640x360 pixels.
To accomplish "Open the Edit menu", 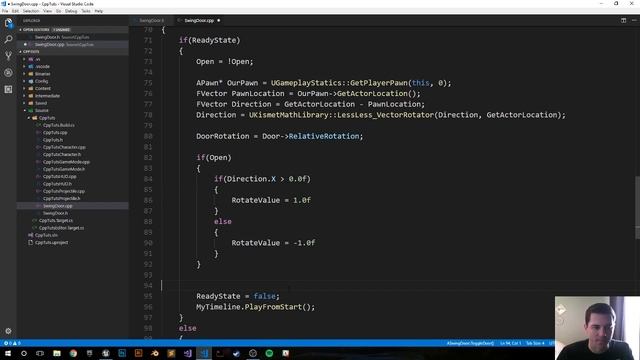I will coord(16,11).
